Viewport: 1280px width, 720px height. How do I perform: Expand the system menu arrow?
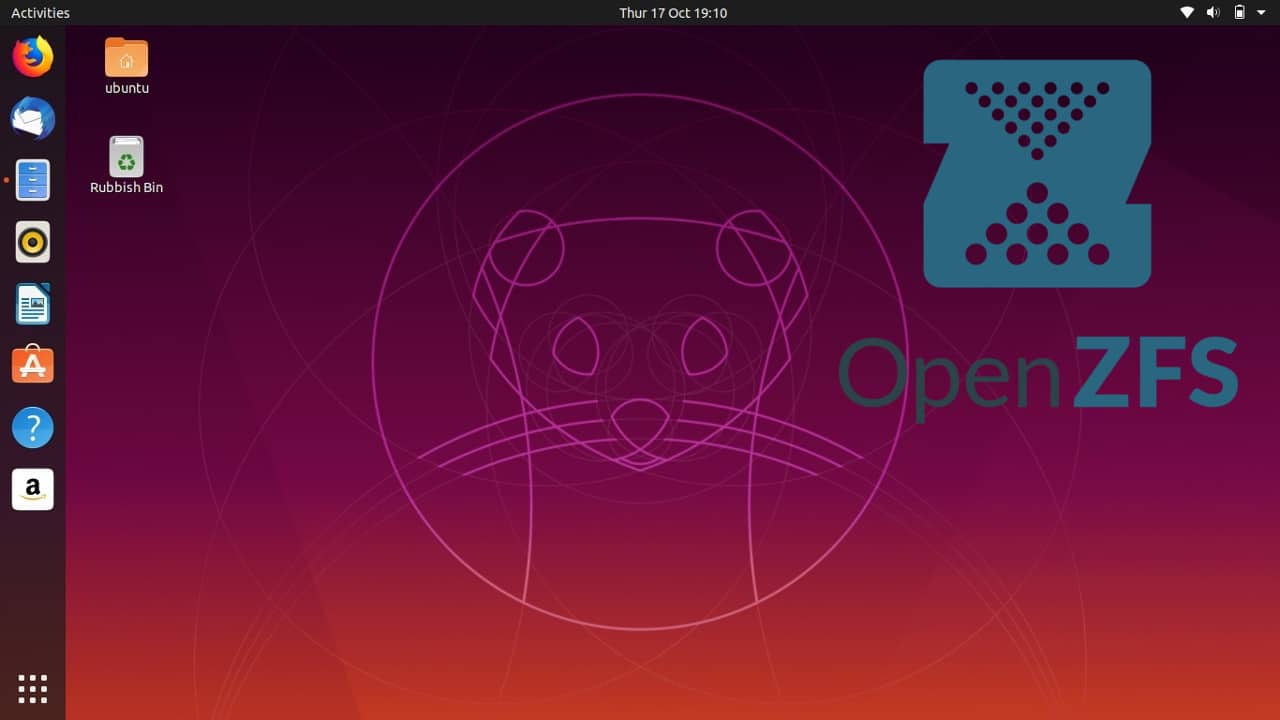pyautogui.click(x=1261, y=13)
